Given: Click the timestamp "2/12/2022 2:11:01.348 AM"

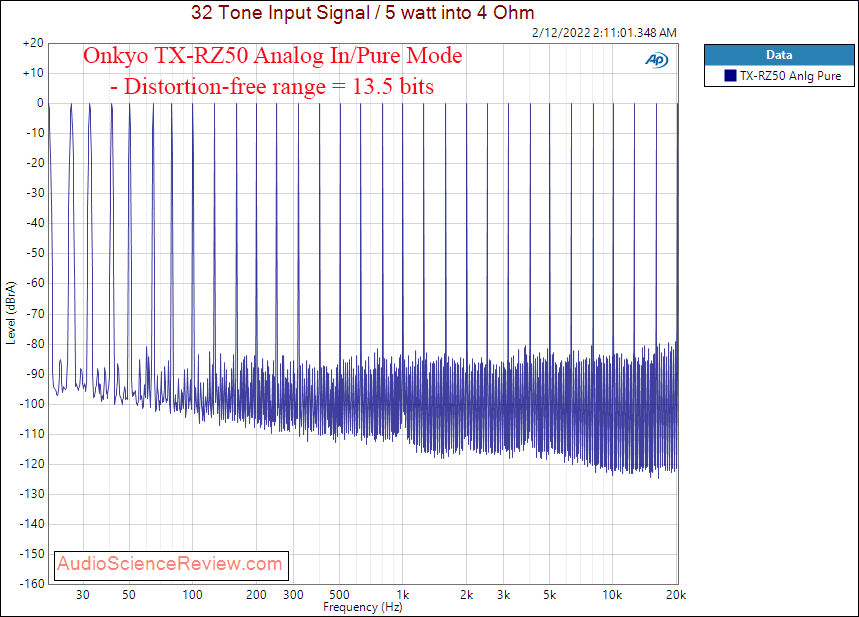Looking at the screenshot, I should (604, 33).
